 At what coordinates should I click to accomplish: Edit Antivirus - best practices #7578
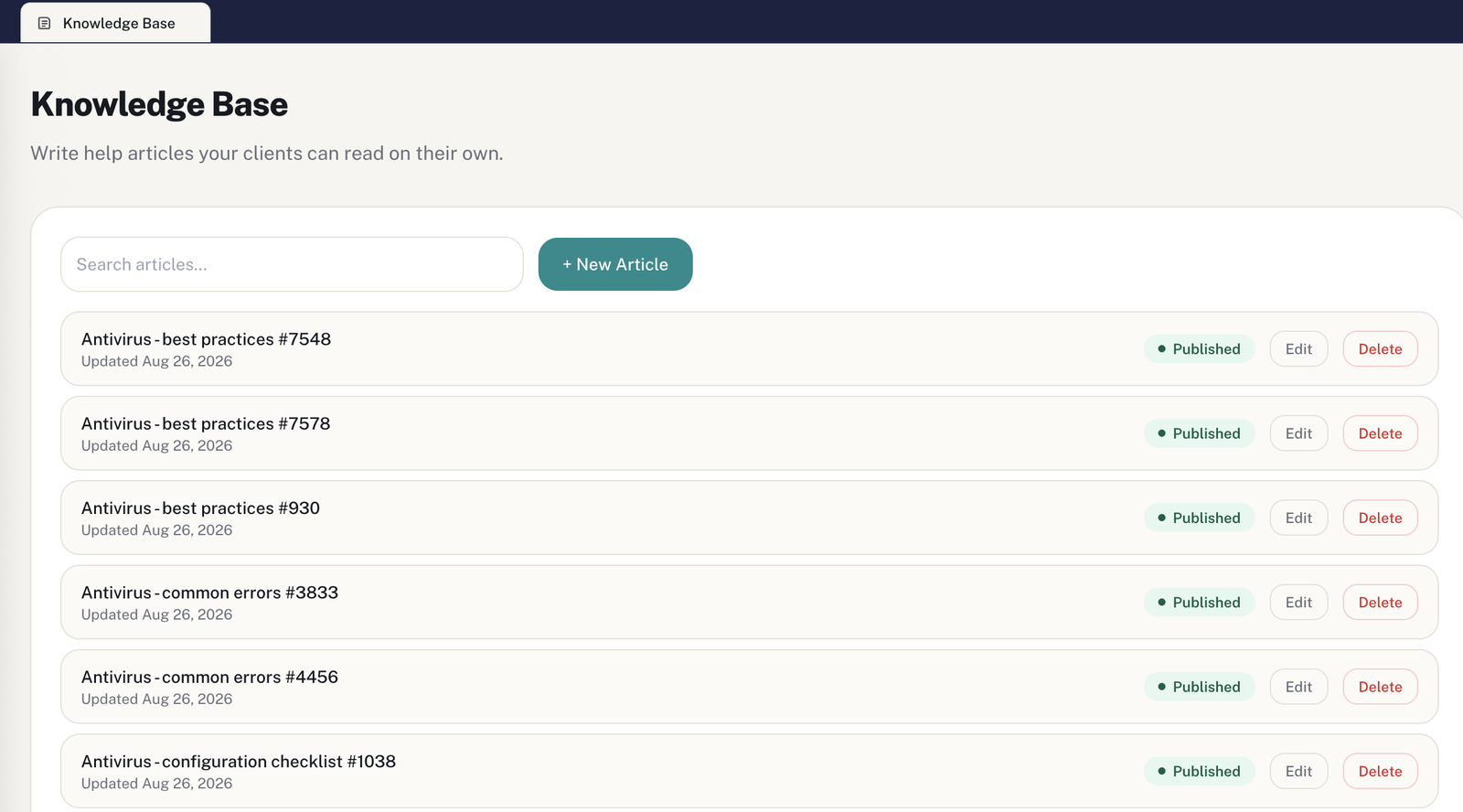1298,433
